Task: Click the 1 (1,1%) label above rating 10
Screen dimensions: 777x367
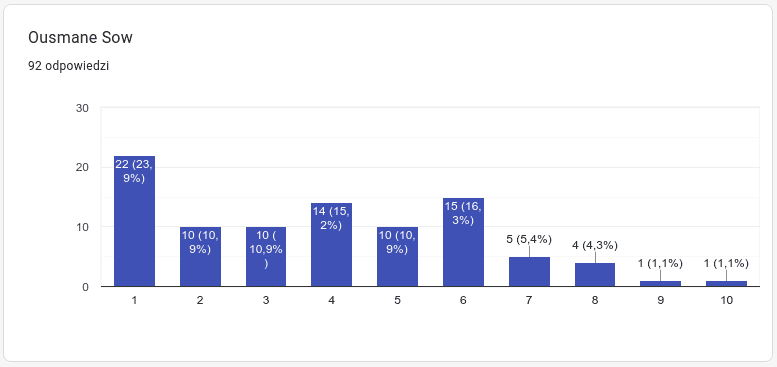Action: (x=726, y=263)
